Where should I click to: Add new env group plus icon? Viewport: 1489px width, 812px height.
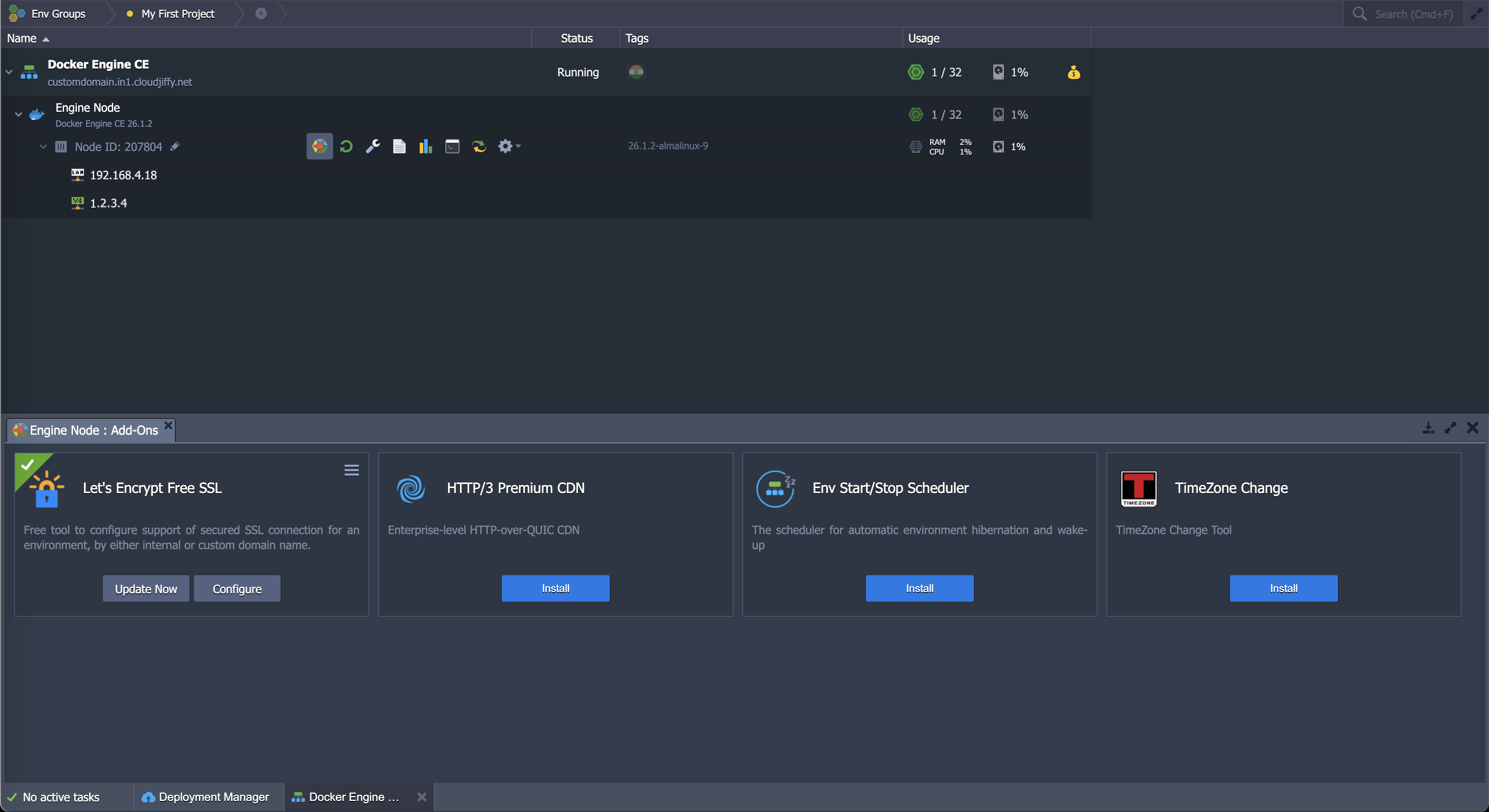pyautogui.click(x=261, y=13)
